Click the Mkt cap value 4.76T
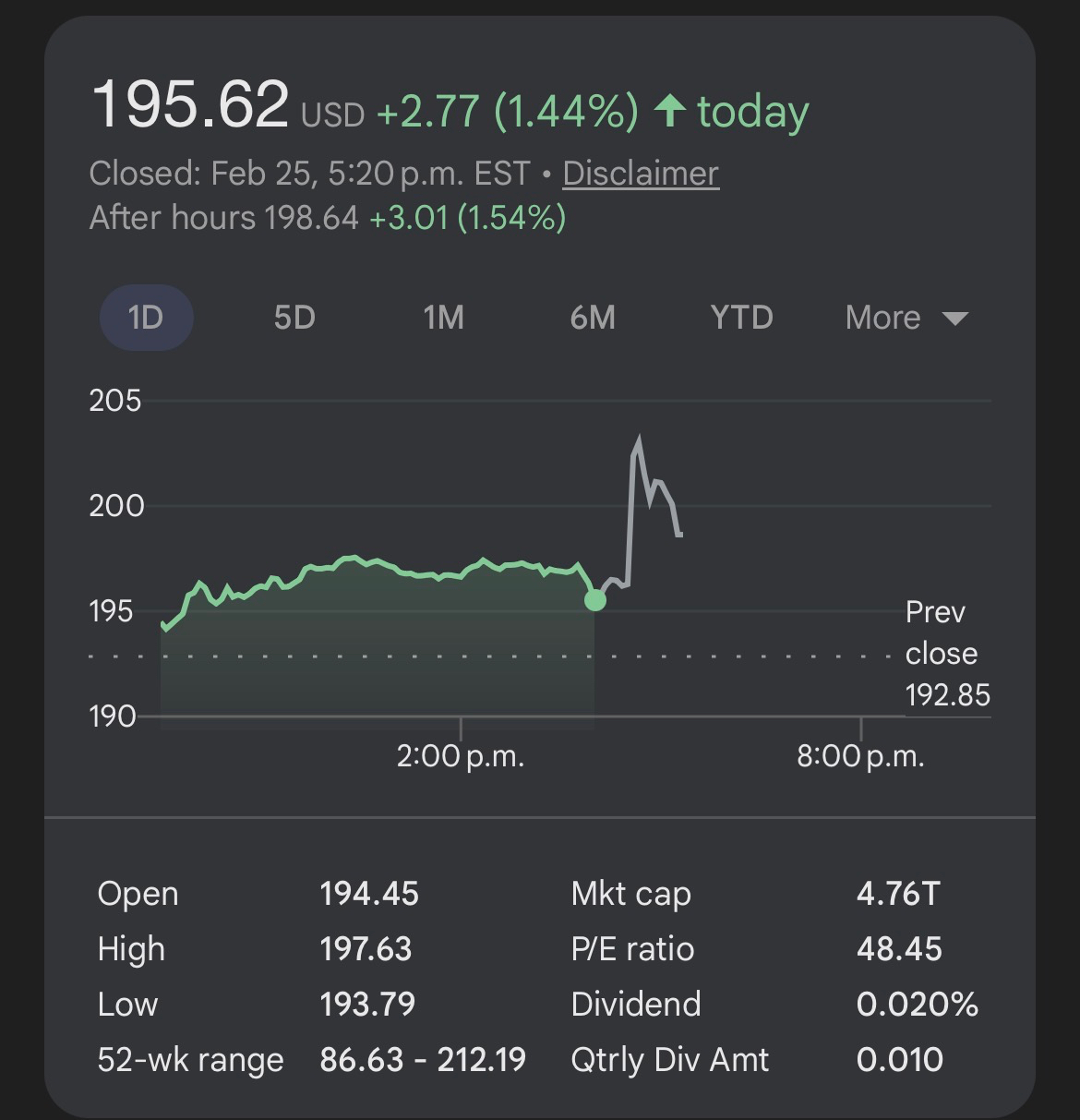This screenshot has height=1120, width=1080. [x=897, y=894]
